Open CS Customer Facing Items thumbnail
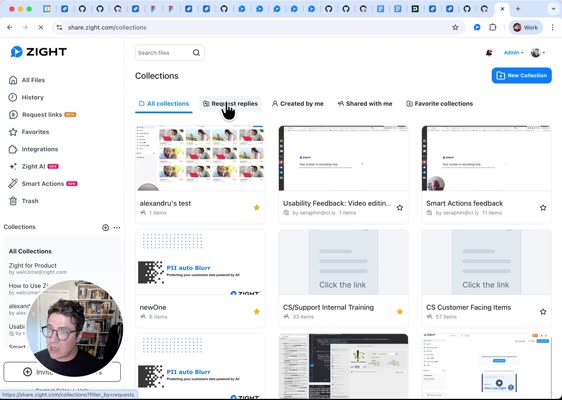The width and height of the screenshot is (562, 400). pyautogui.click(x=486, y=262)
